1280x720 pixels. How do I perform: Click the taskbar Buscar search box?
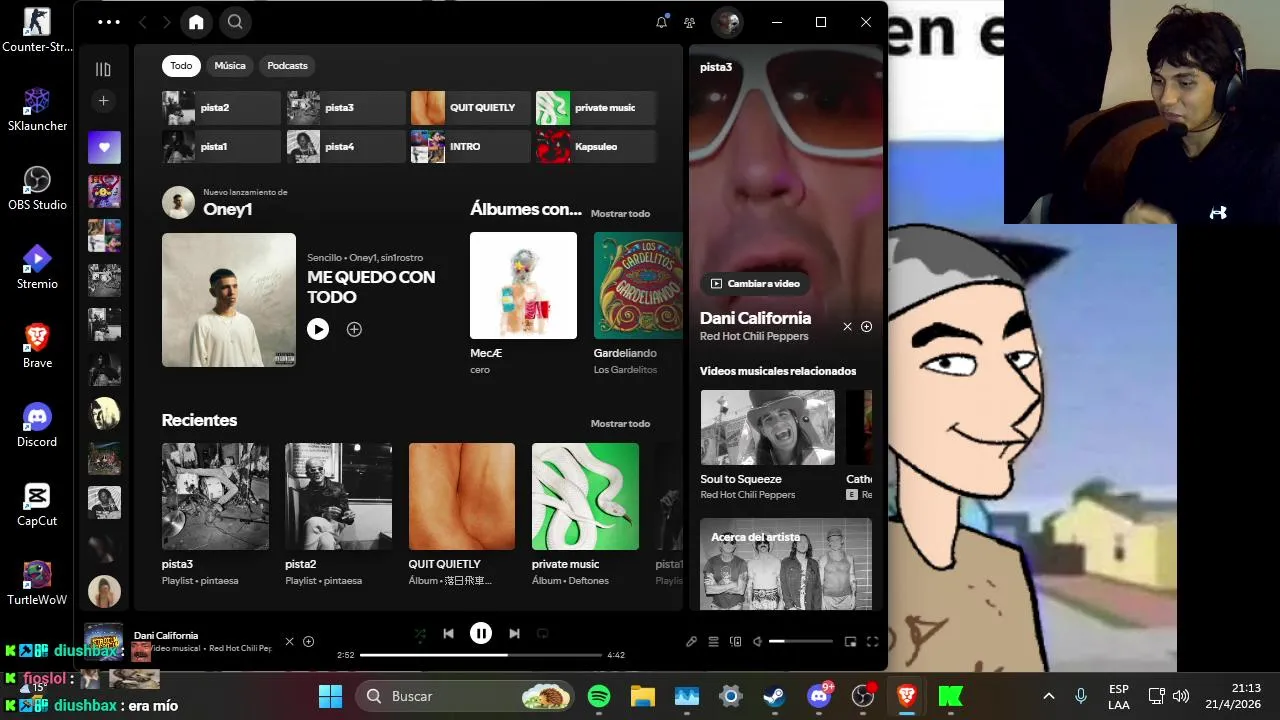[x=467, y=696]
